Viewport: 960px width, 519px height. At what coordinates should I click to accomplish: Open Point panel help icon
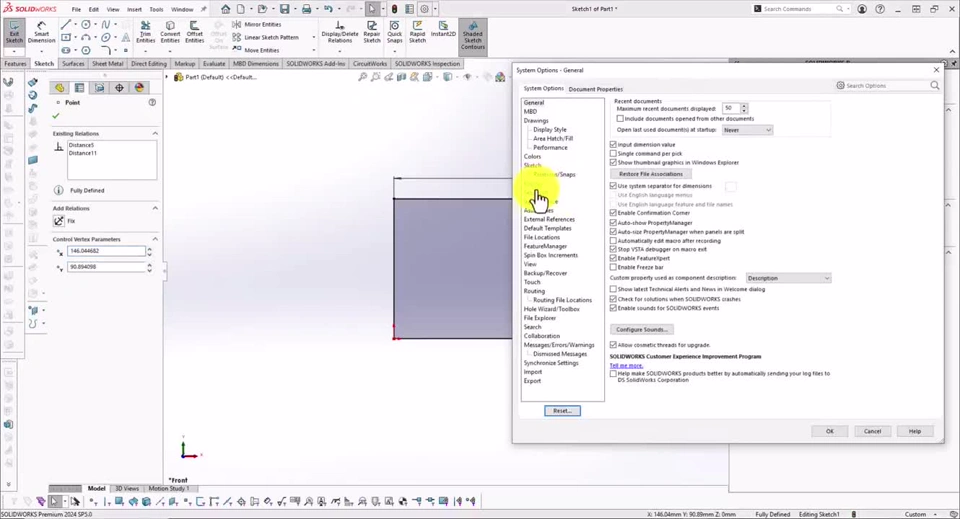(152, 102)
